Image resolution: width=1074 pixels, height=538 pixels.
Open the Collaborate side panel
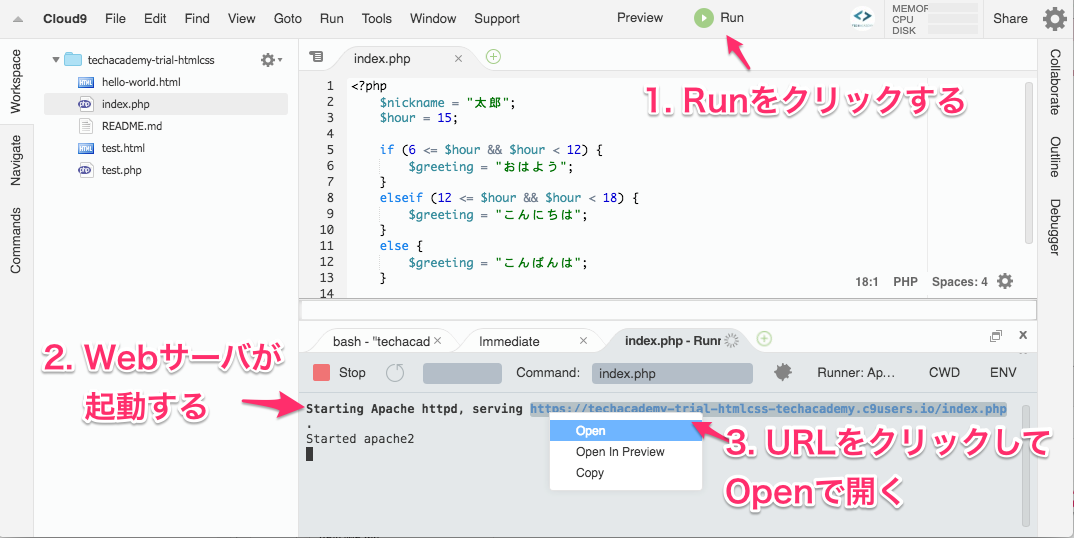(x=1055, y=82)
